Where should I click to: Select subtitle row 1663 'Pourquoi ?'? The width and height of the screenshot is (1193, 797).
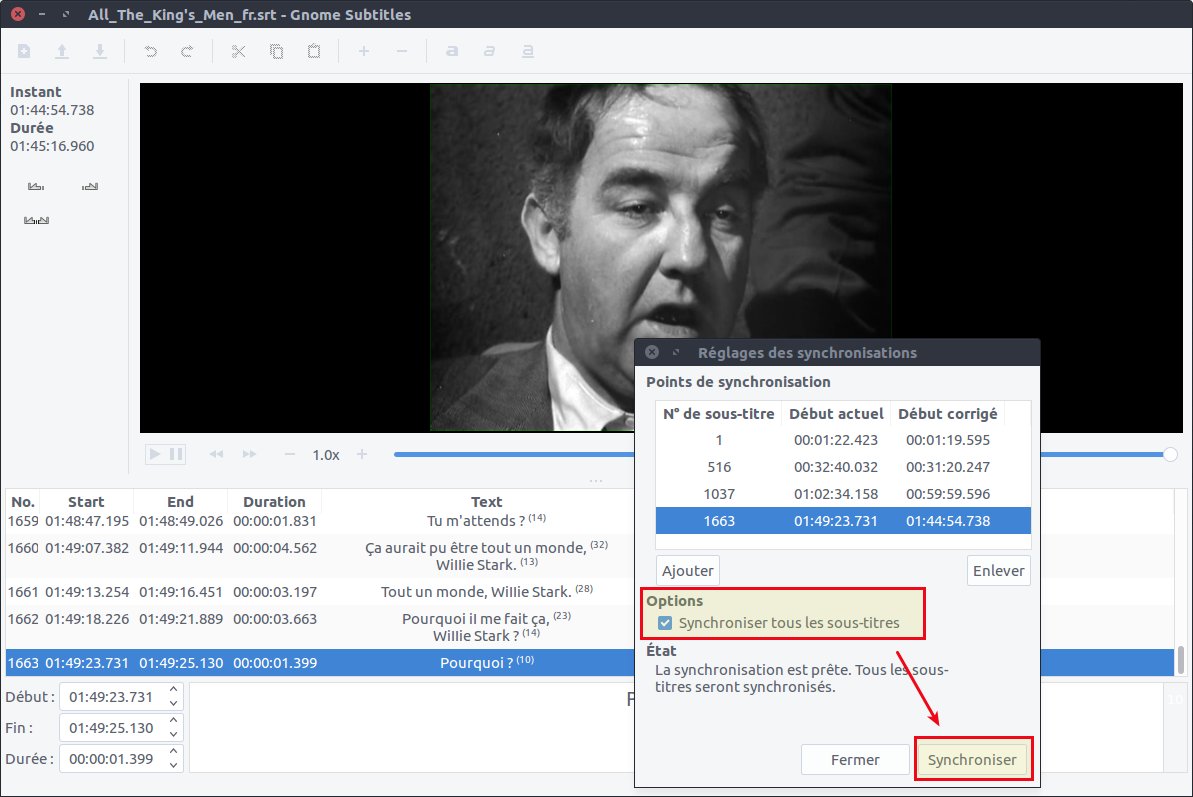click(320, 662)
